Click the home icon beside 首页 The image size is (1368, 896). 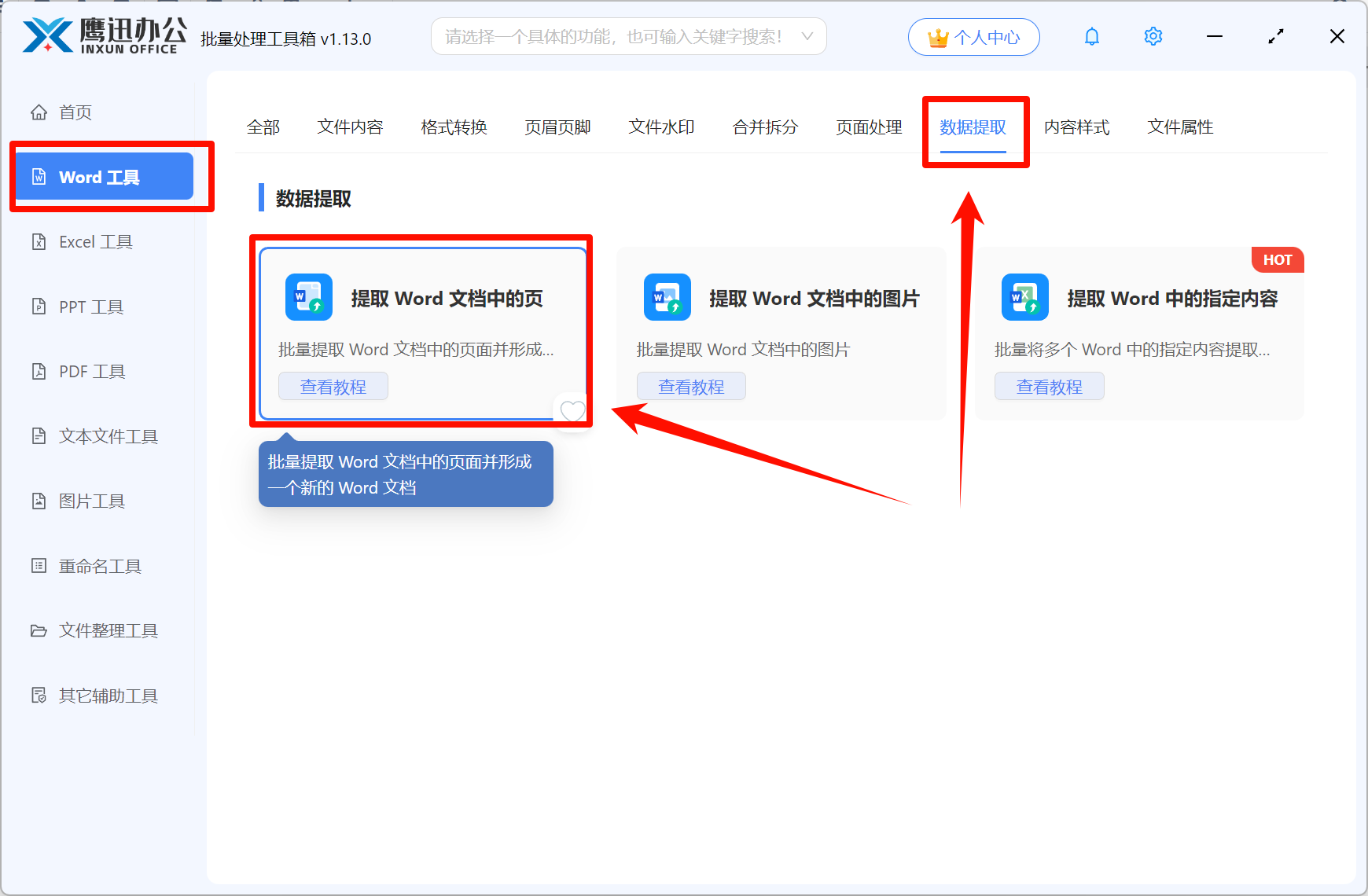tap(39, 112)
